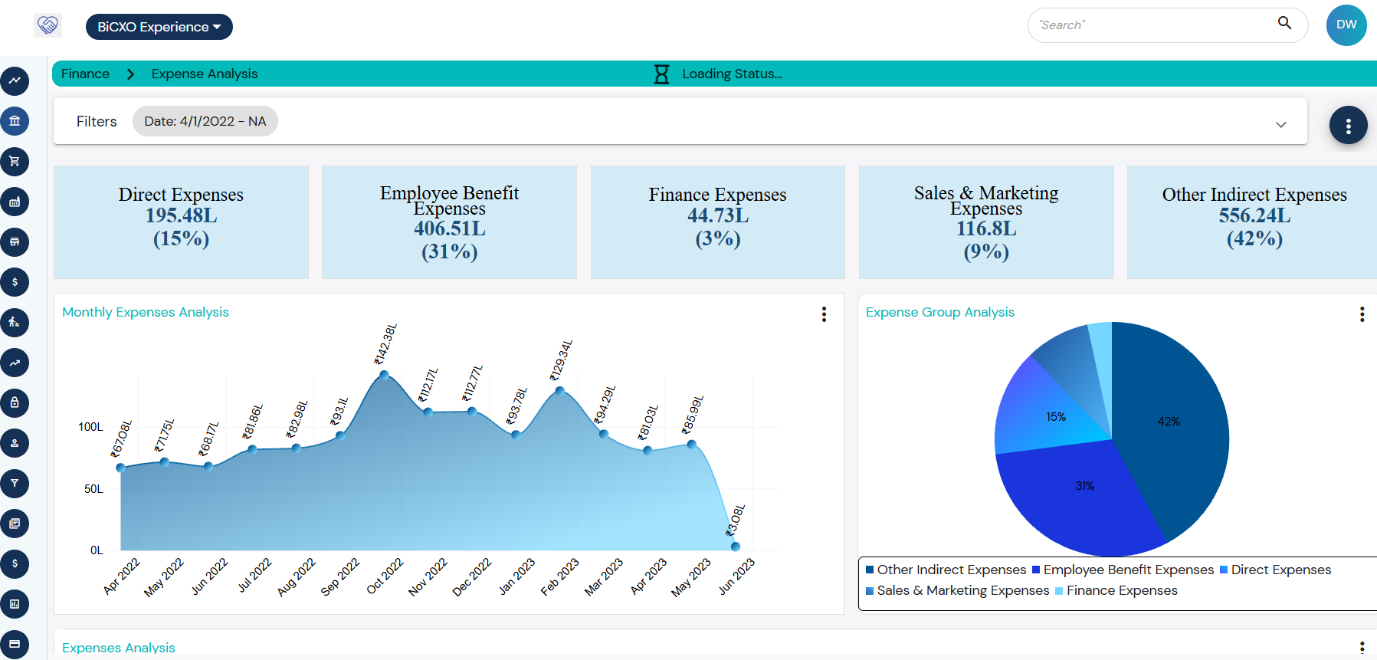Image resolution: width=1377 pixels, height=660 pixels.
Task: Open the dark circular three-dot actions menu
Action: tap(1348, 125)
